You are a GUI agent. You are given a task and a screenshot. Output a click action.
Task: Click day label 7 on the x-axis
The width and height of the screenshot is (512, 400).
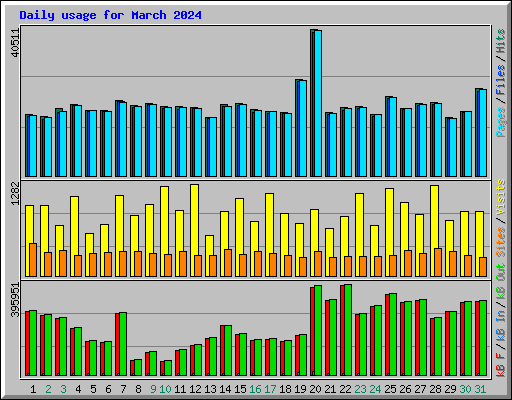coord(123,389)
